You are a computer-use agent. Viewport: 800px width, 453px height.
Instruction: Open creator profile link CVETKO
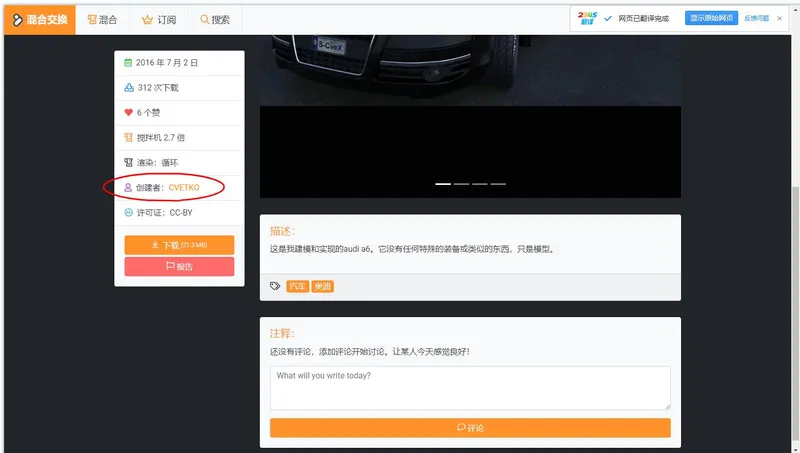(x=184, y=188)
